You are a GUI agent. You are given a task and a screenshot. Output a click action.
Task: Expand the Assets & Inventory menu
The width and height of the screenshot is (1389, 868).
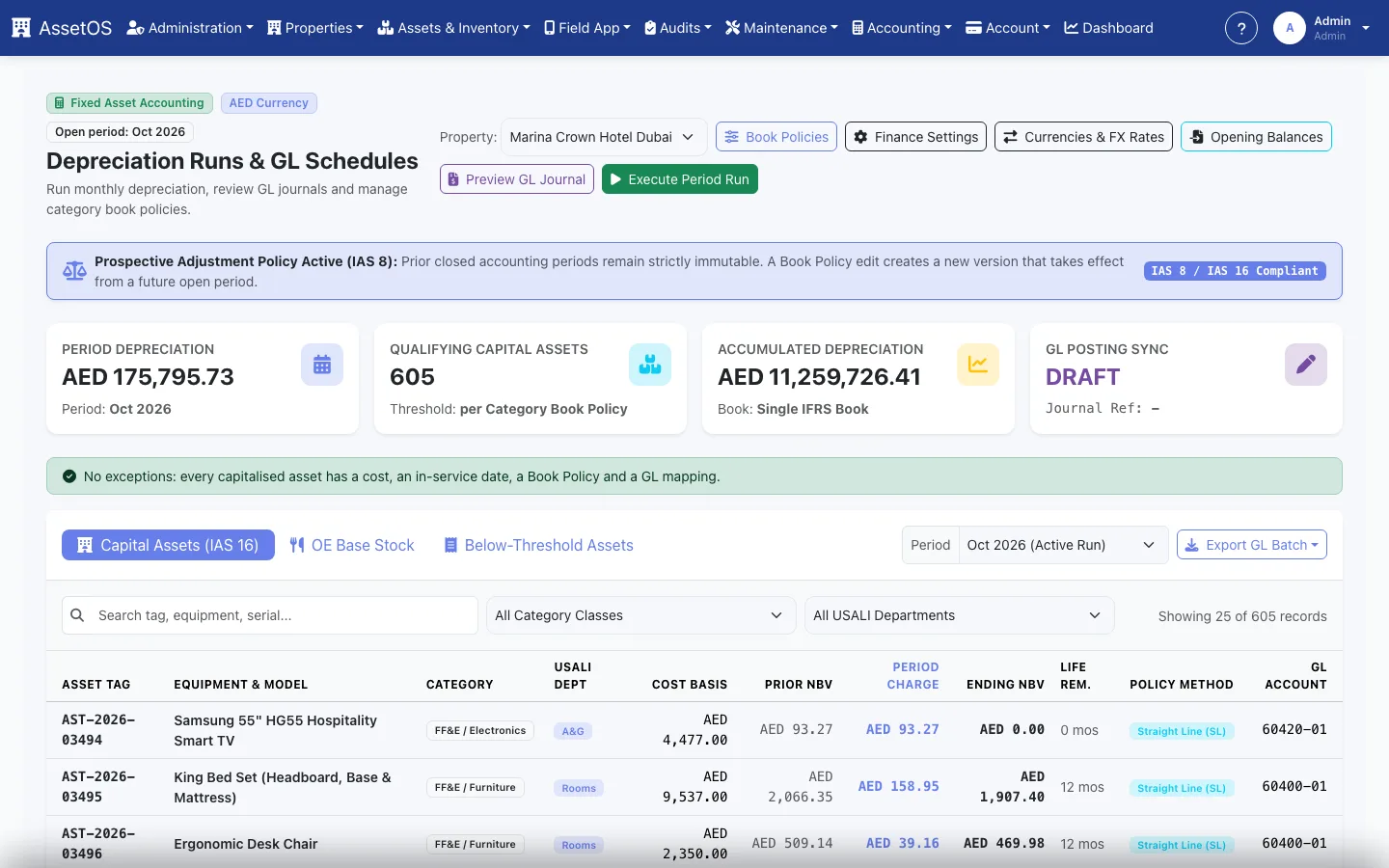click(453, 28)
